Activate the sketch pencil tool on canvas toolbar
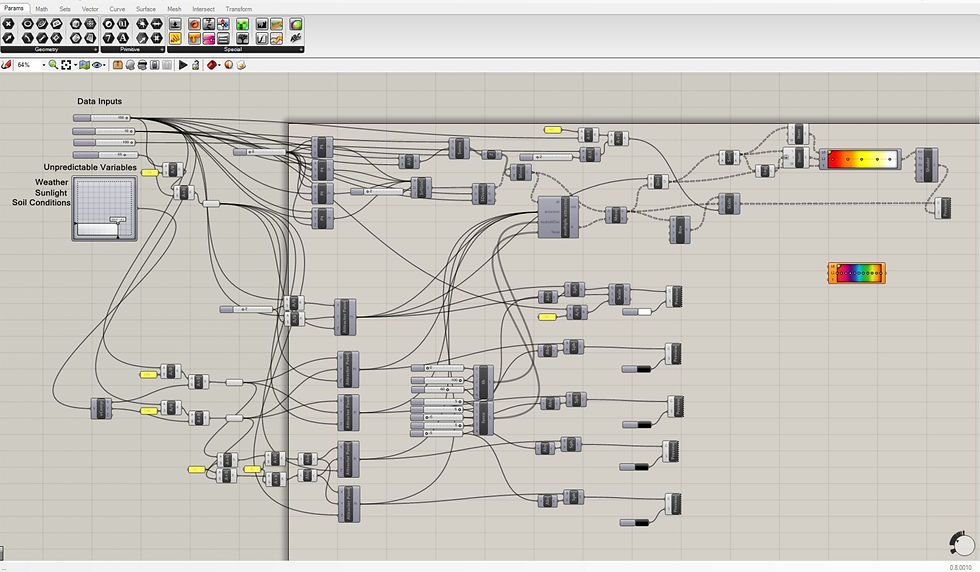Image resolution: width=980 pixels, height=572 pixels. coord(6,65)
